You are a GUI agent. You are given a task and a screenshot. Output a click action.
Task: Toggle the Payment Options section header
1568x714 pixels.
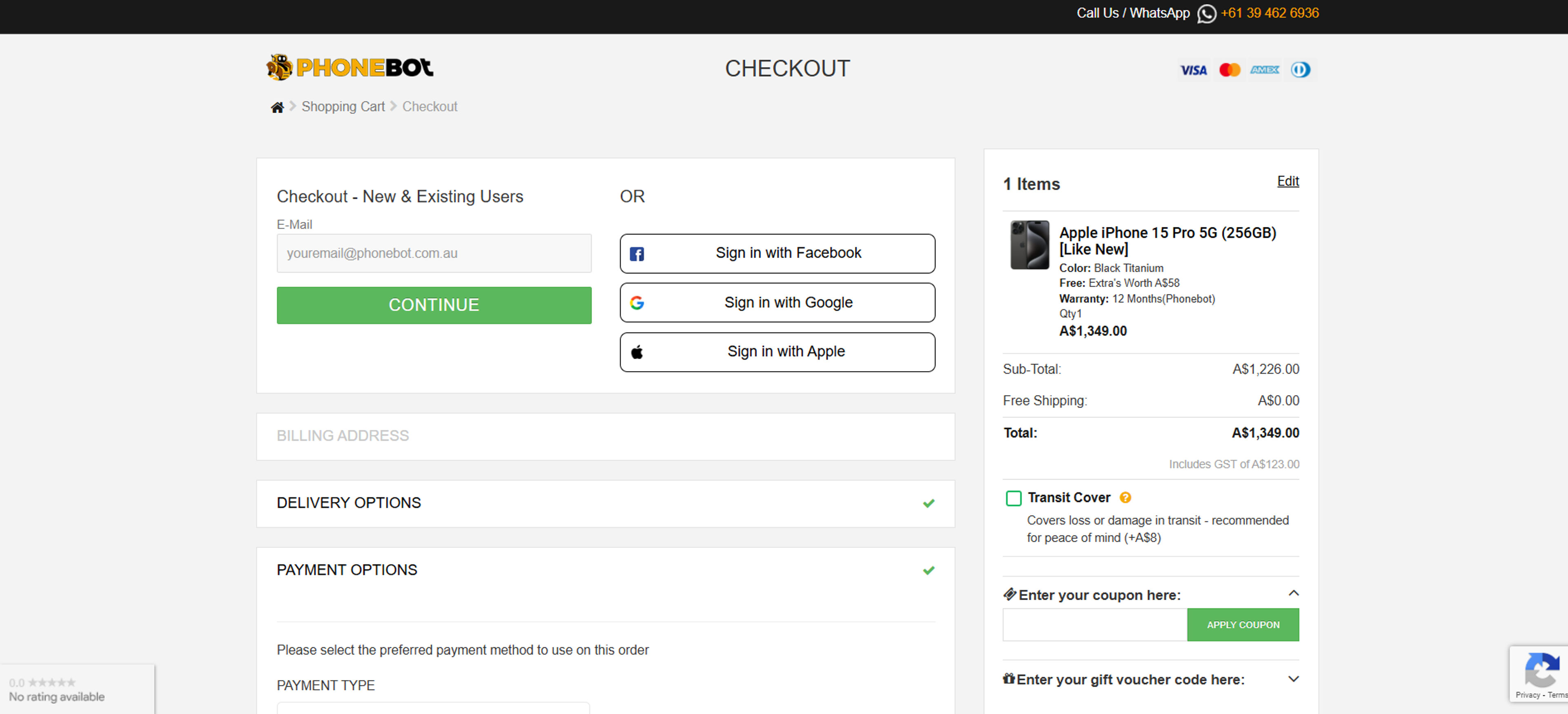click(606, 570)
